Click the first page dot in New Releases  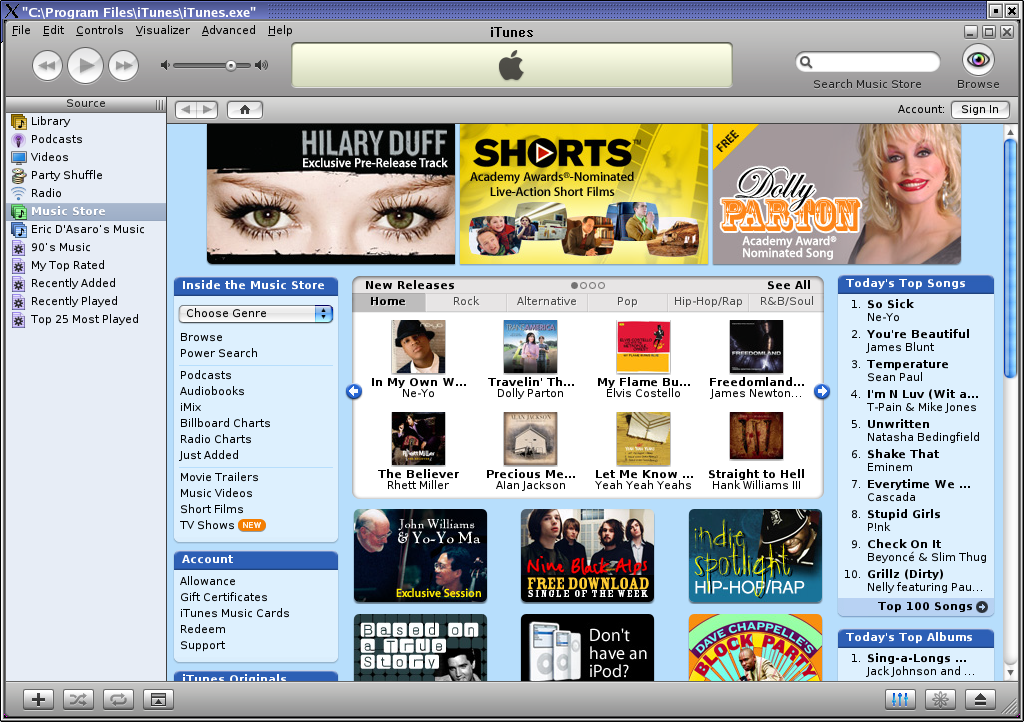click(574, 285)
